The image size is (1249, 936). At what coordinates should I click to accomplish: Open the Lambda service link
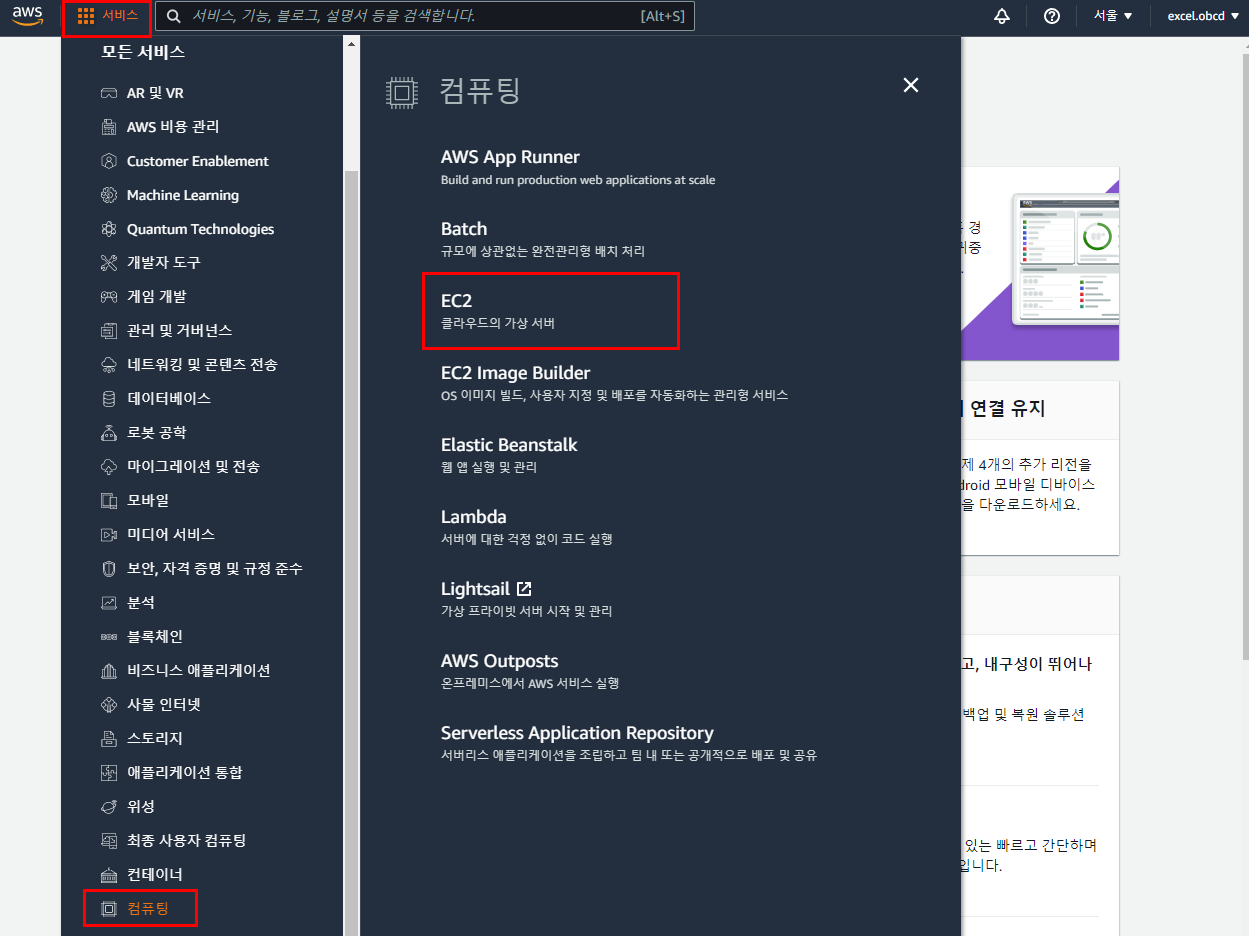pos(474,517)
